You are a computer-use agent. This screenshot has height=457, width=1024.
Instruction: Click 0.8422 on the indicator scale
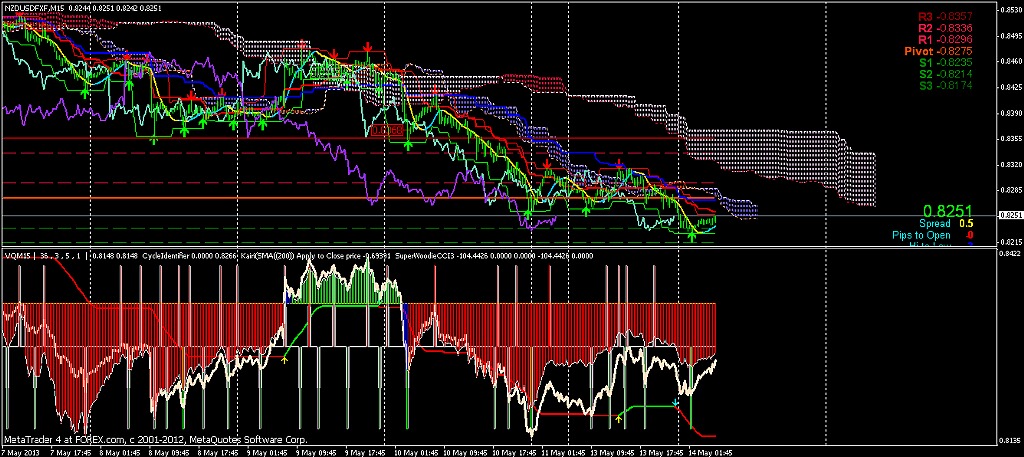[1010, 253]
